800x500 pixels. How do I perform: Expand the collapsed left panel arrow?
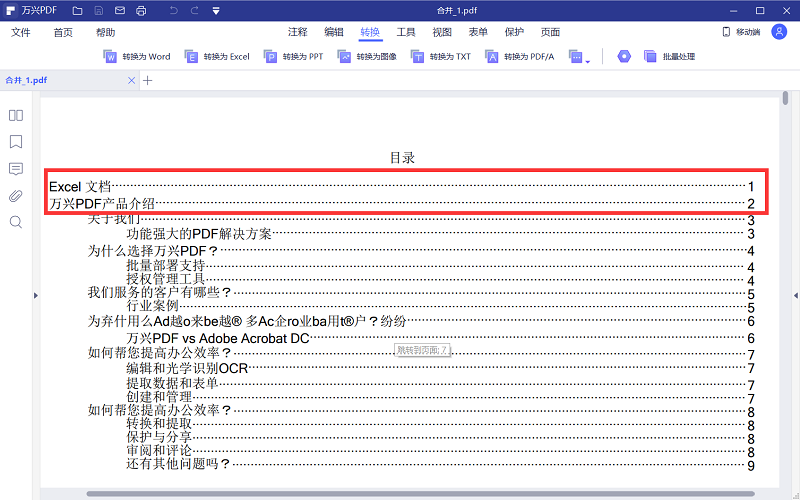pos(36,294)
